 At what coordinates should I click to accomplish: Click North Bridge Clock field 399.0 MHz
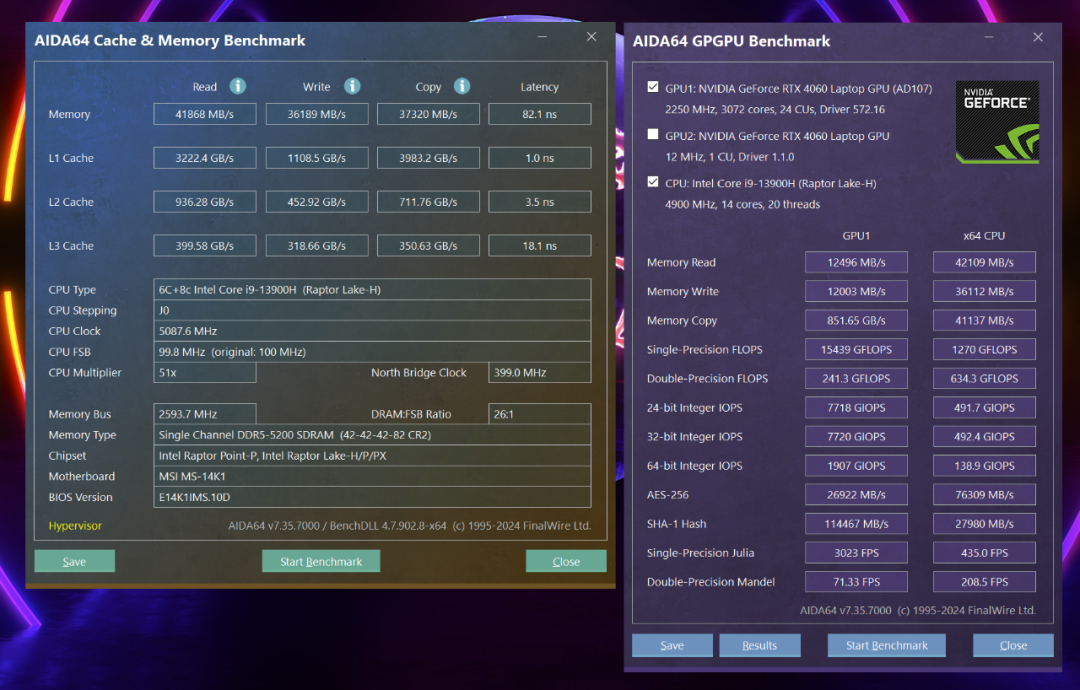click(540, 373)
